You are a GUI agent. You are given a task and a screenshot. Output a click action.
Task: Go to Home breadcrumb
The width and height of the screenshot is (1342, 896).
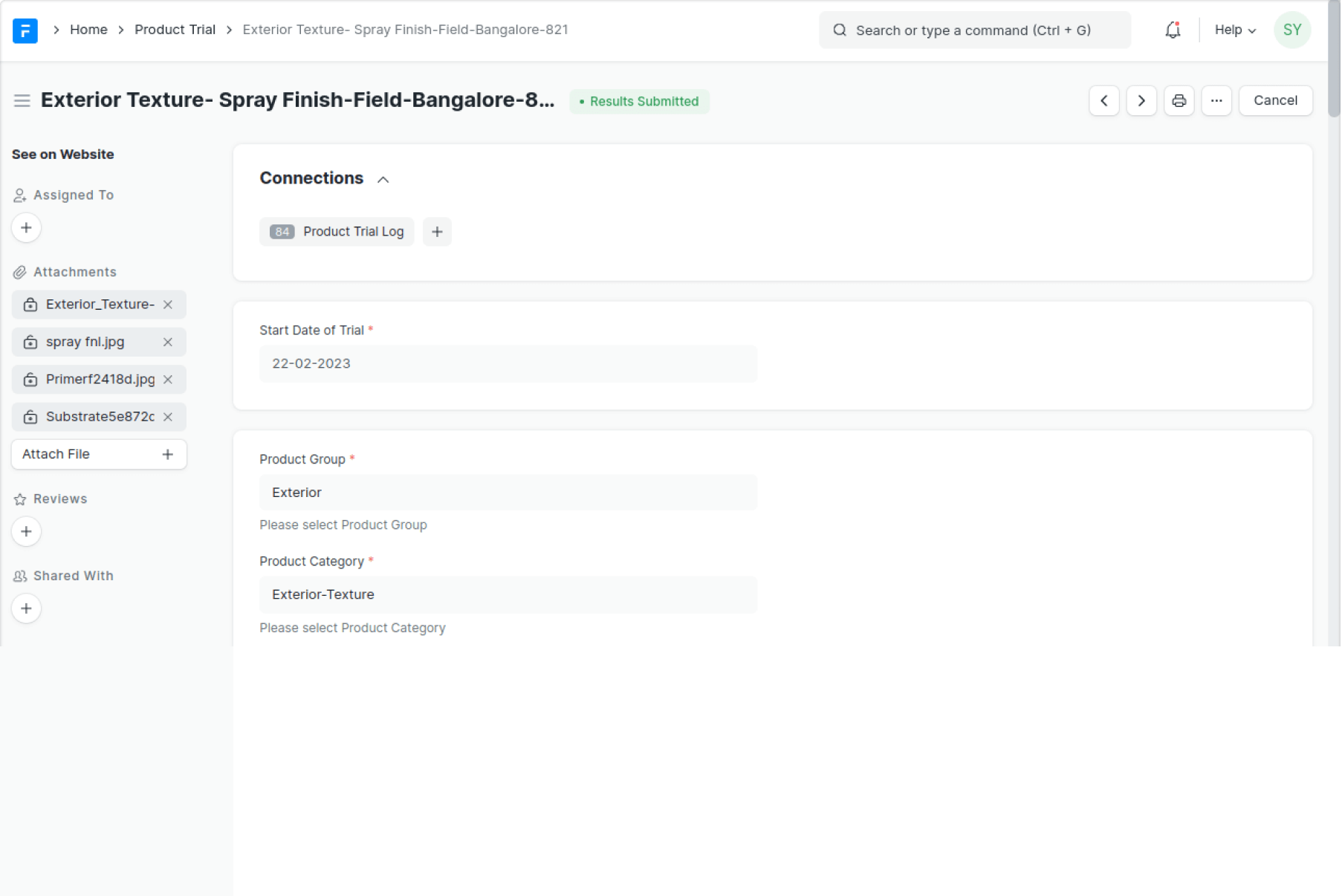[88, 30]
